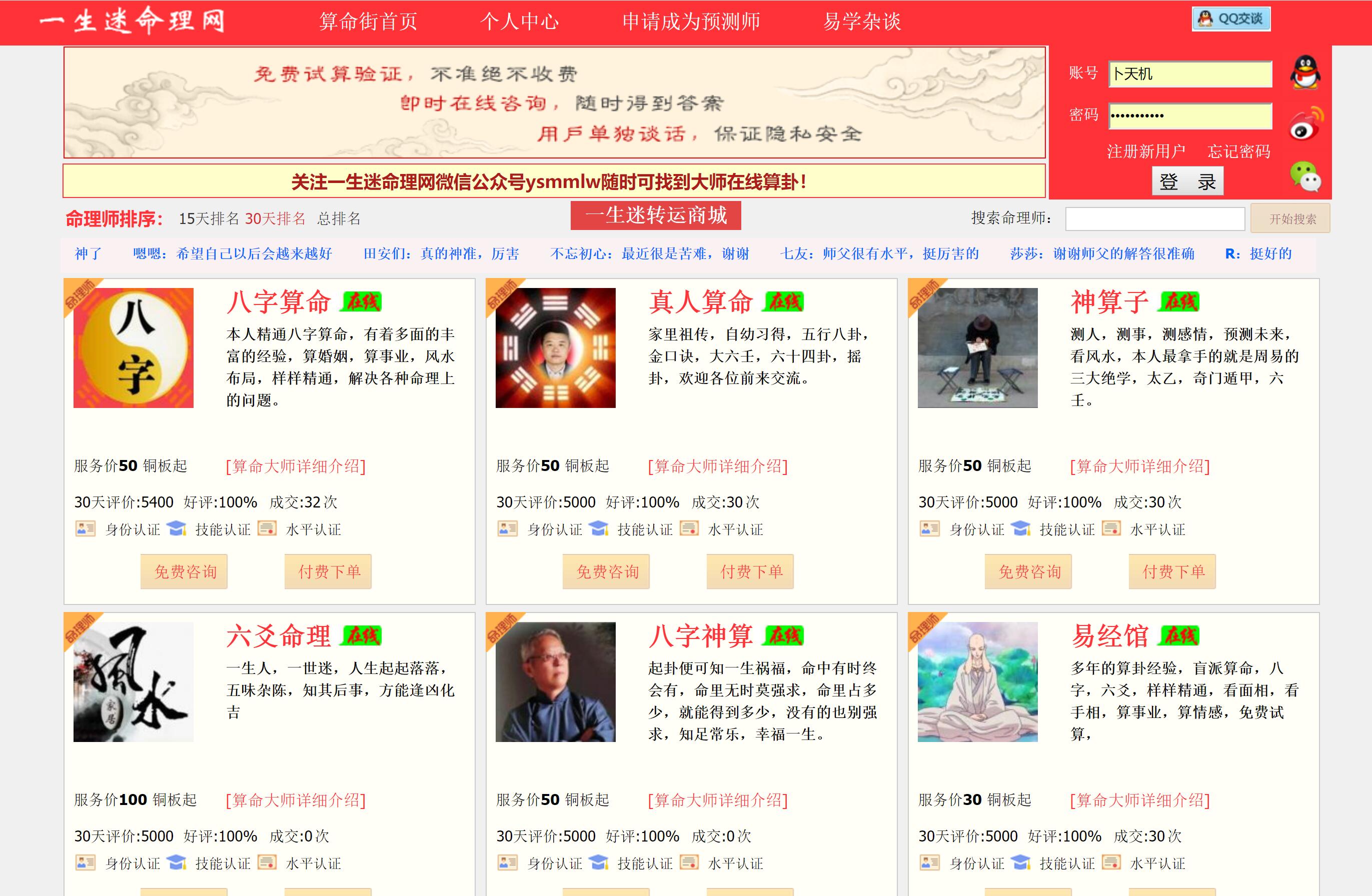Viewport: 1372px width, 896px height.
Task: Open 算命大师详细介绍 for 真人算命
Action: pyautogui.click(x=718, y=466)
